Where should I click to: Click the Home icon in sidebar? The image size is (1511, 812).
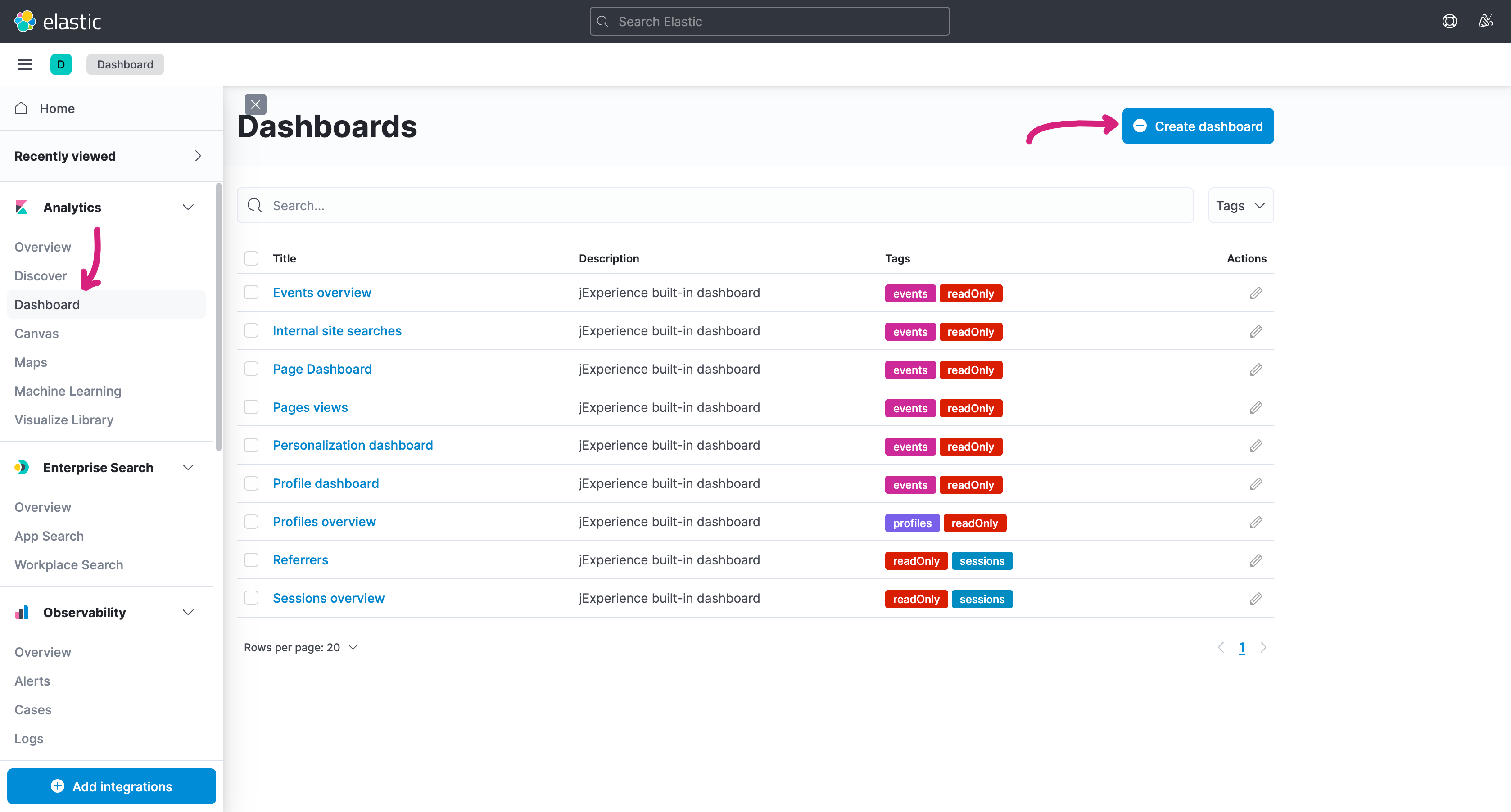coord(22,108)
